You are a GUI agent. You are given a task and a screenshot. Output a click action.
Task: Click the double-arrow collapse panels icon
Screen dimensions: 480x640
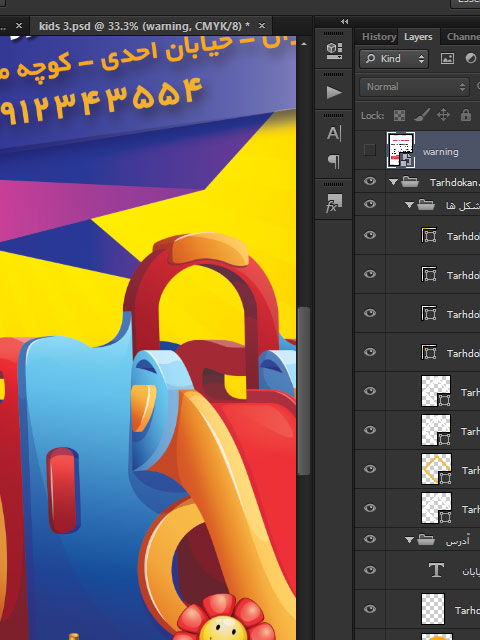[344, 21]
